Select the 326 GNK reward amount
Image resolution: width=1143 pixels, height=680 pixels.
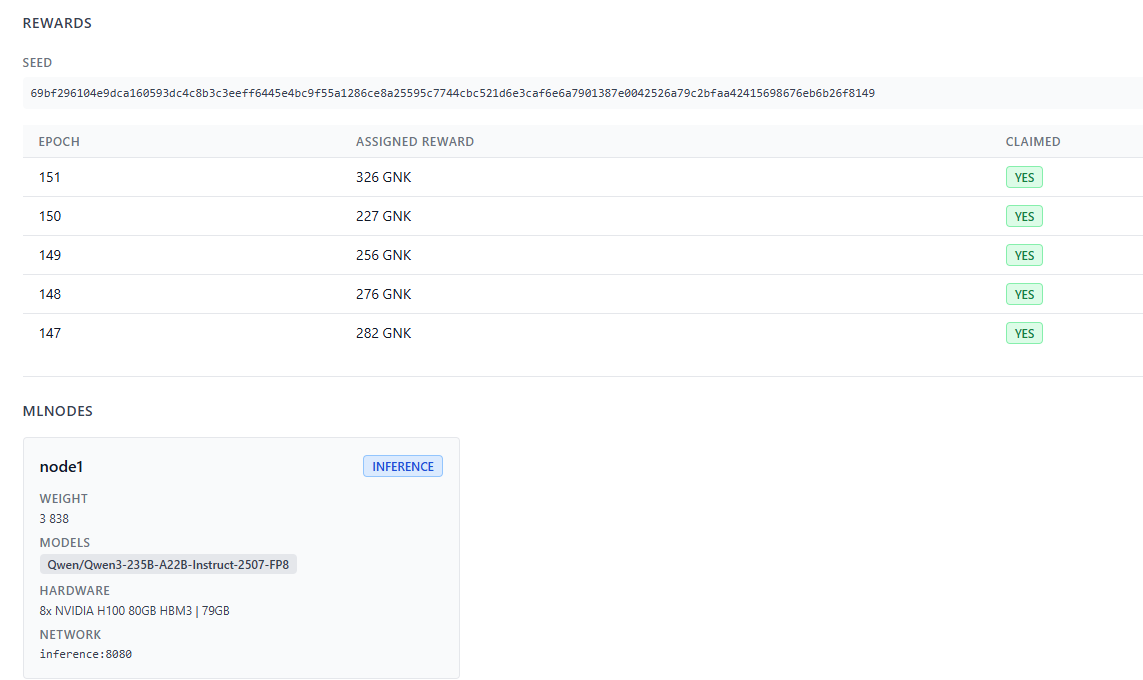(x=383, y=177)
